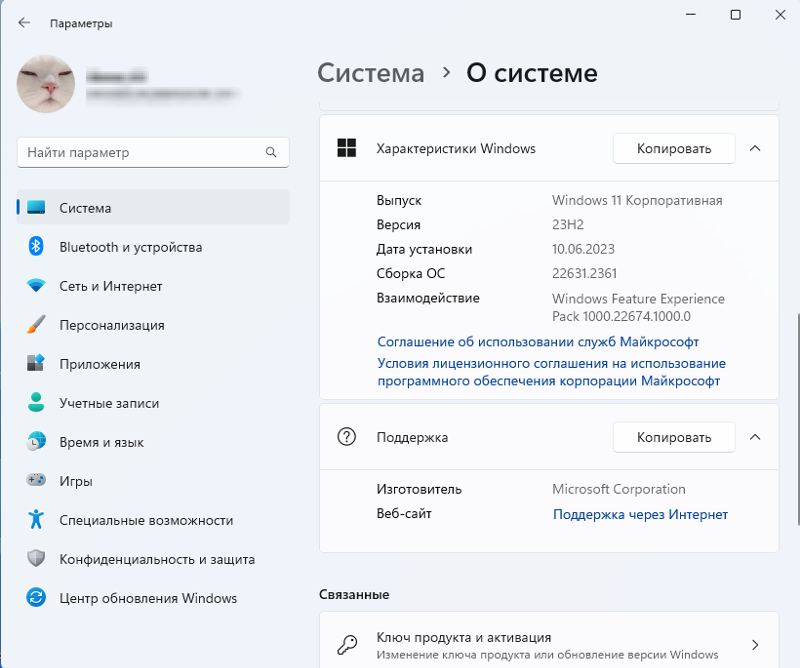Image resolution: width=800 pixels, height=668 pixels.
Task: Select the Система monitor icon
Action: (36, 207)
